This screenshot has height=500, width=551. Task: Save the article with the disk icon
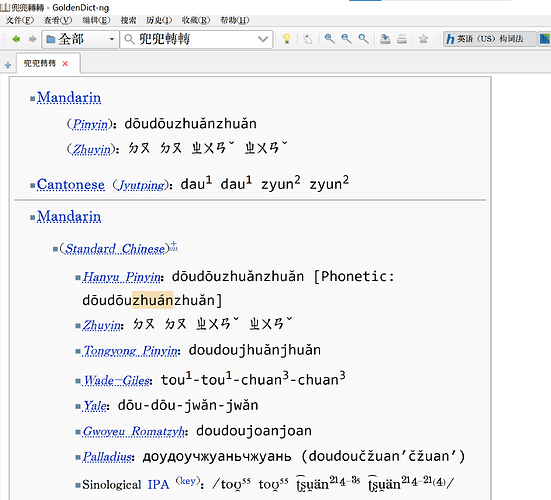click(385, 39)
